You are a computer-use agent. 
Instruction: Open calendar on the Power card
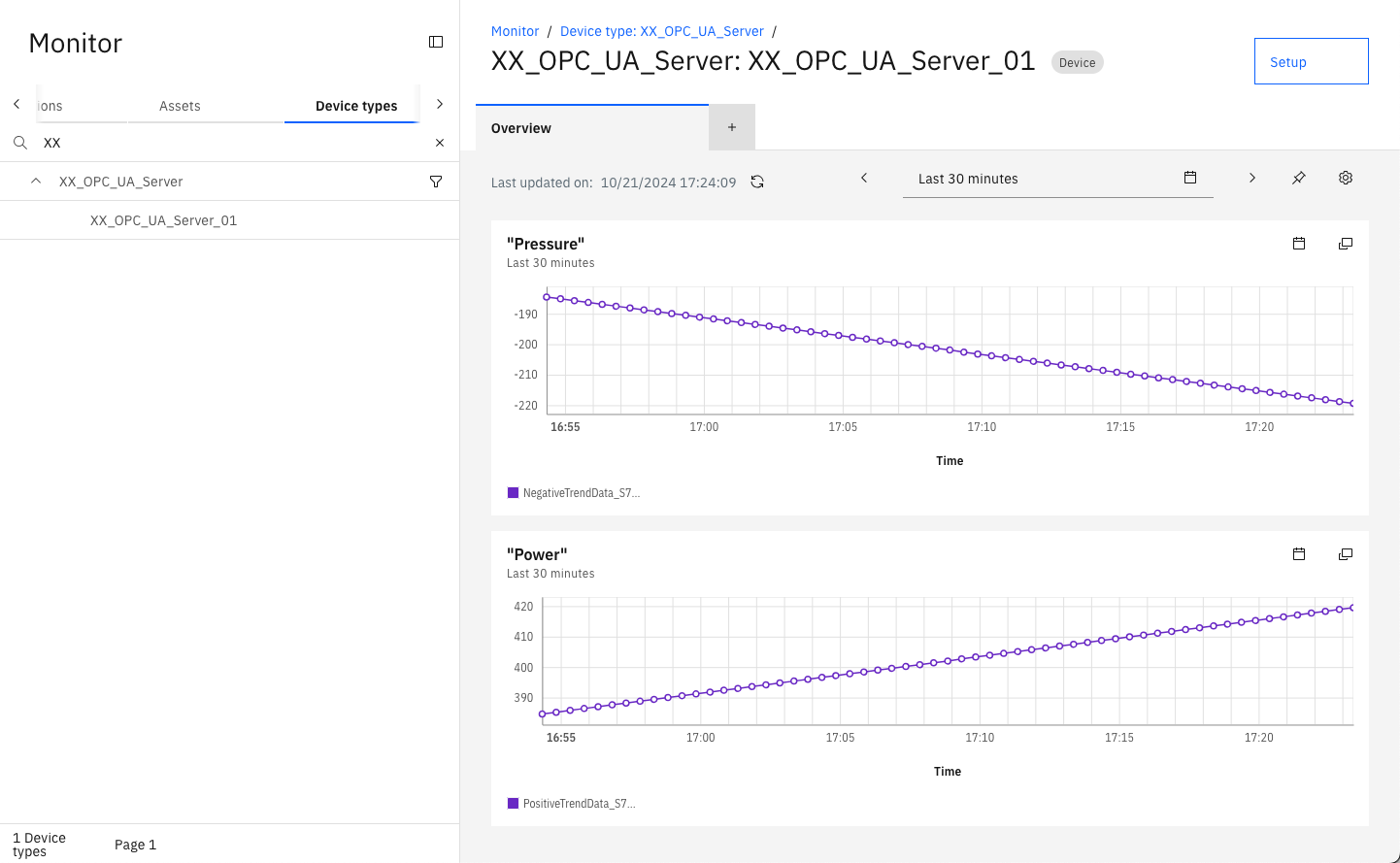[x=1299, y=554]
